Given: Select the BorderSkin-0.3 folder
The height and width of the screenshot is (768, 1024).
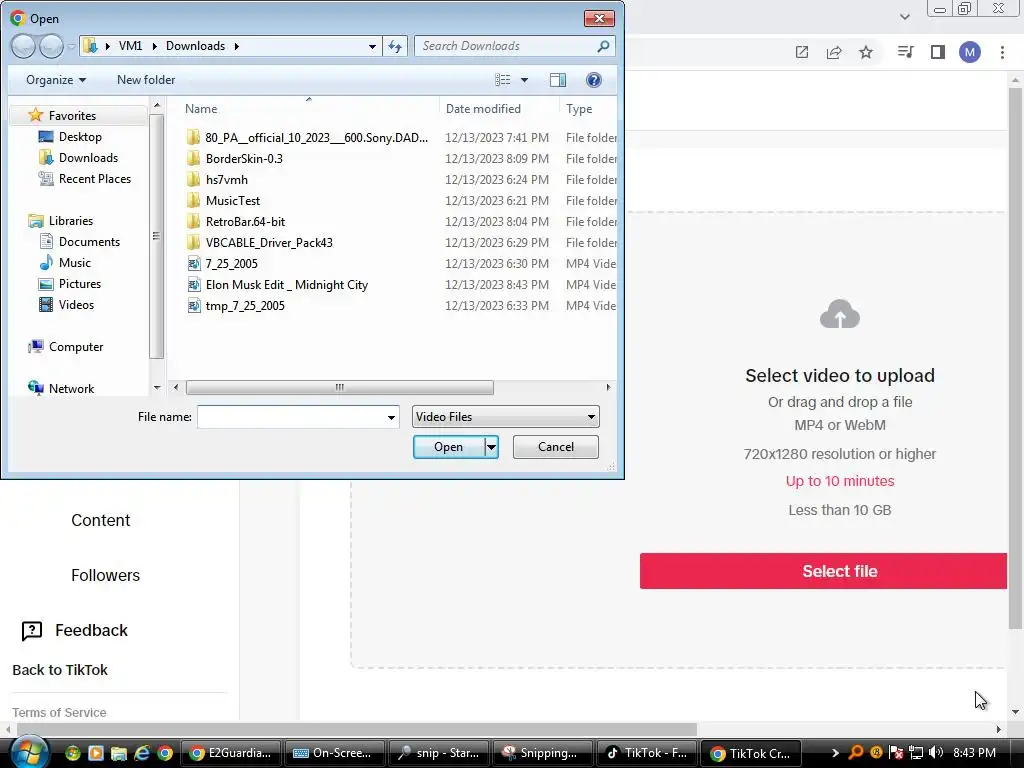Looking at the screenshot, I should coord(244,159).
